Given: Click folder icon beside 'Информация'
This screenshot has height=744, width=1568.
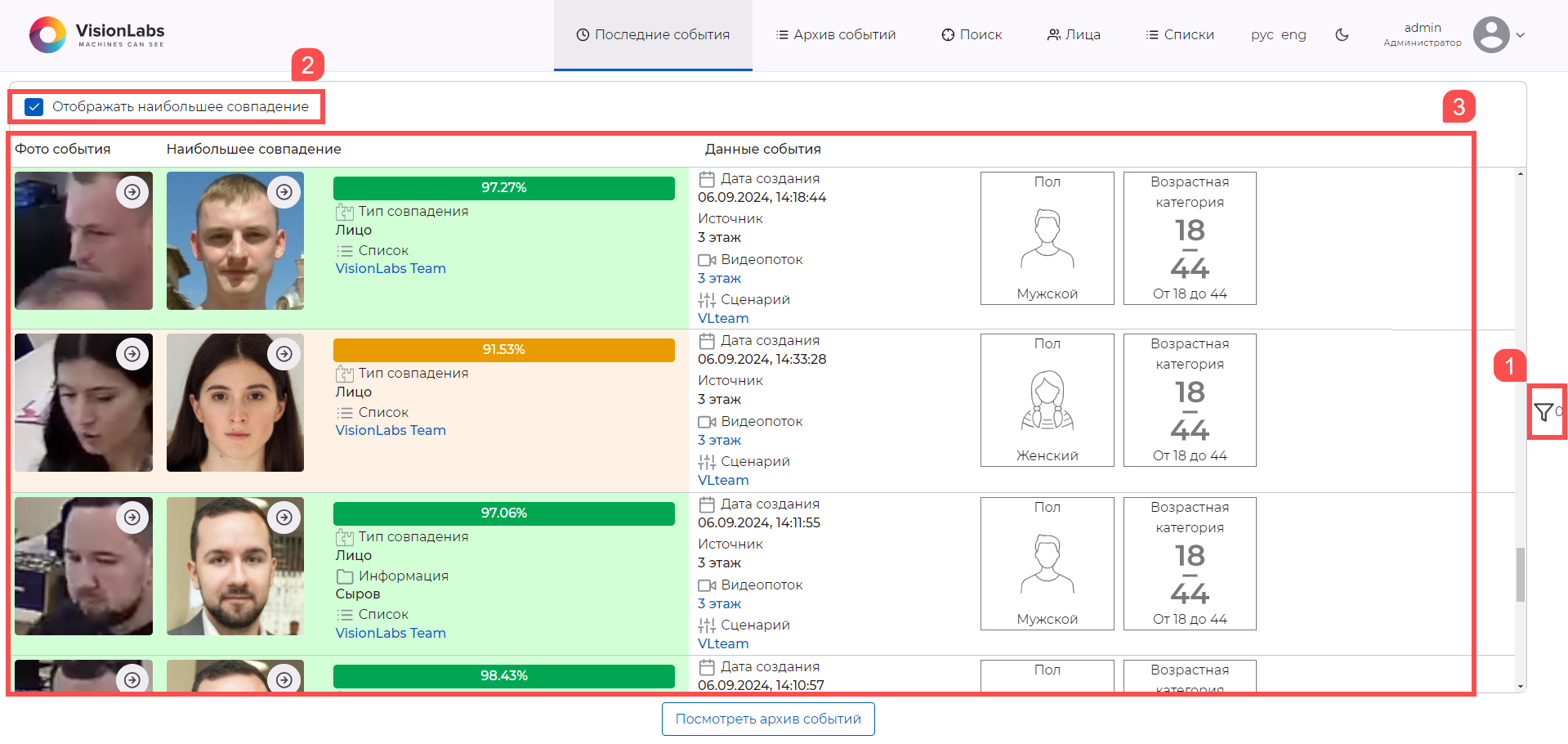Looking at the screenshot, I should click(x=345, y=577).
